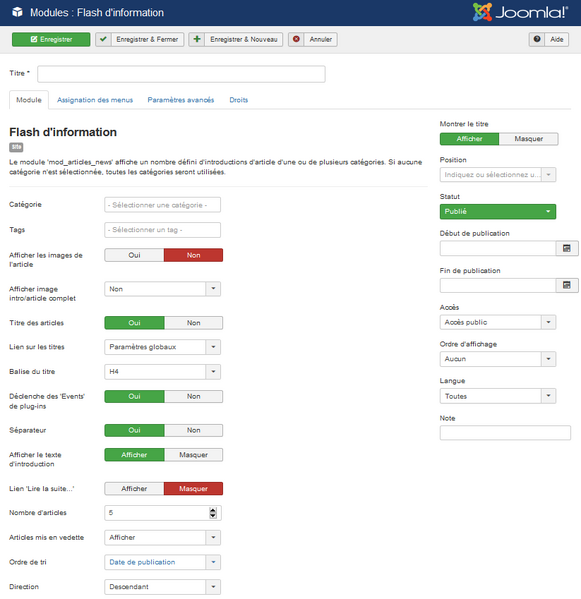
Task: Open the Position selection dropdown
Action: coord(498,175)
